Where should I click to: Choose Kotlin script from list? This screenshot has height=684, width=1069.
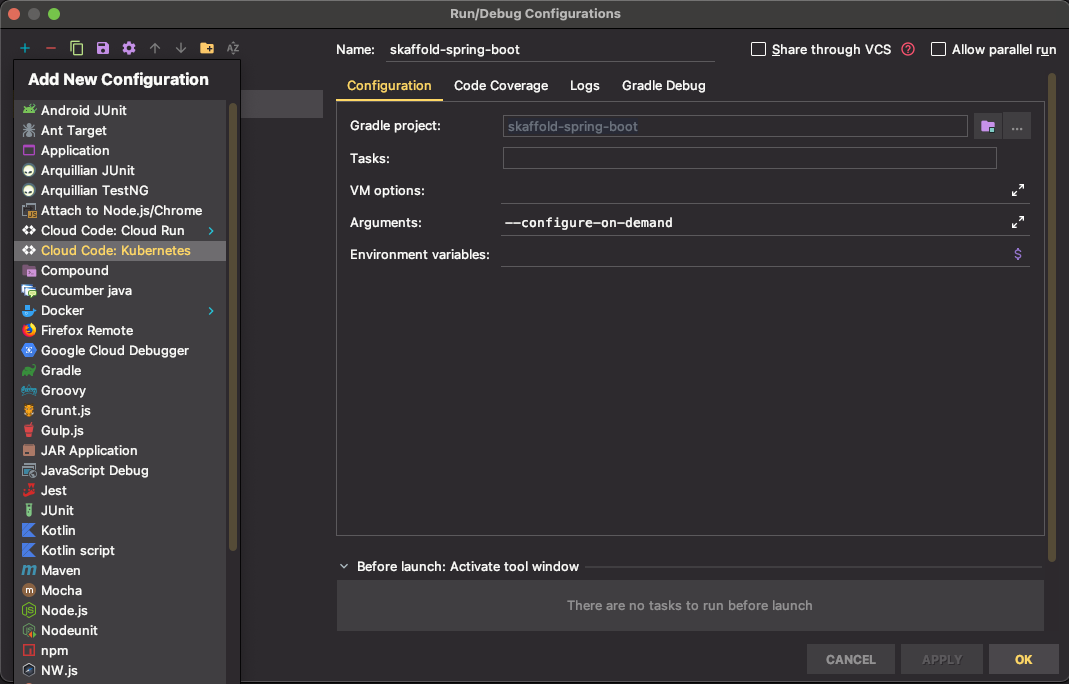pyautogui.click(x=120, y=550)
